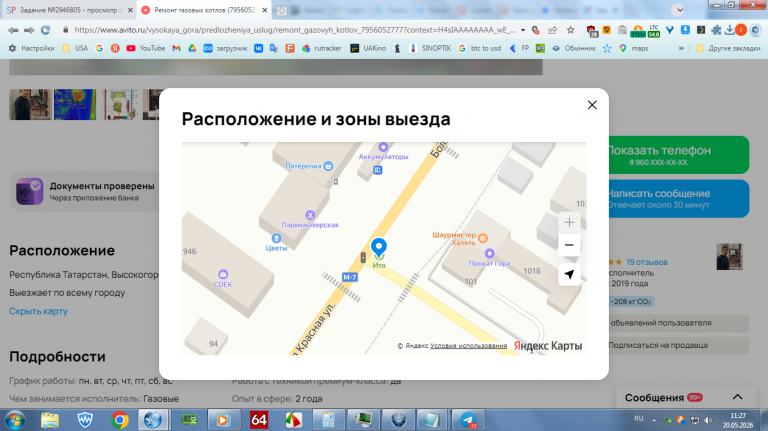Open the rutracker bookmark
Screen dimensions: 768x431
pos(321,48)
